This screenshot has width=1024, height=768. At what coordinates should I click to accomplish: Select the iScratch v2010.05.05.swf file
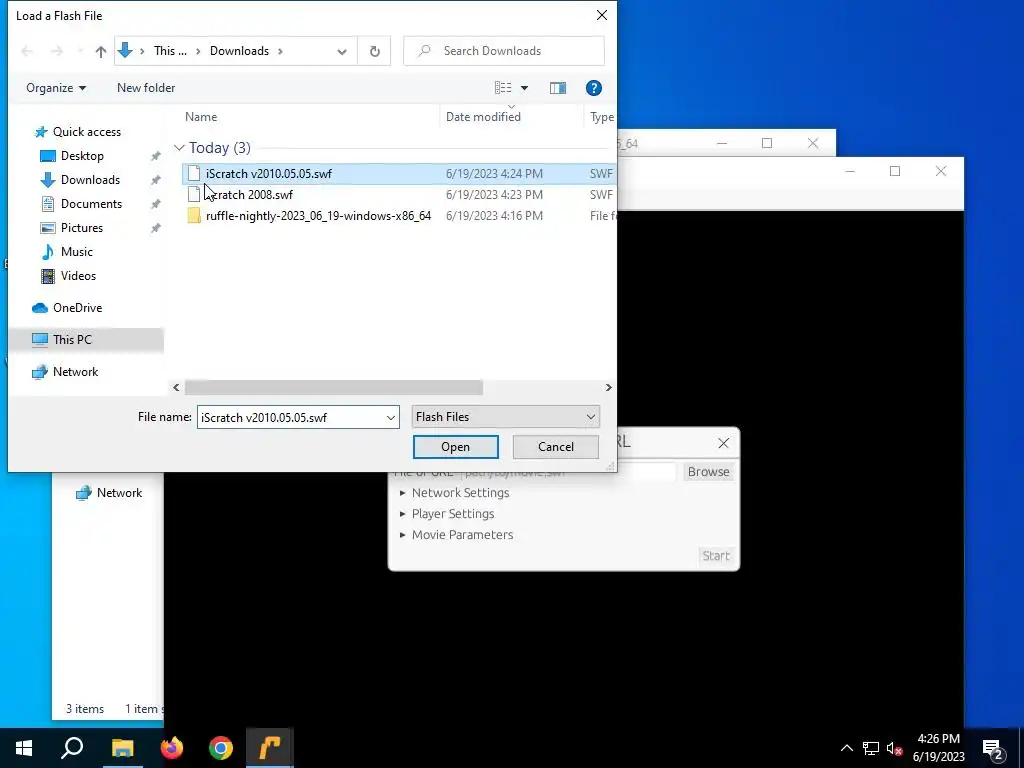pyautogui.click(x=398, y=174)
